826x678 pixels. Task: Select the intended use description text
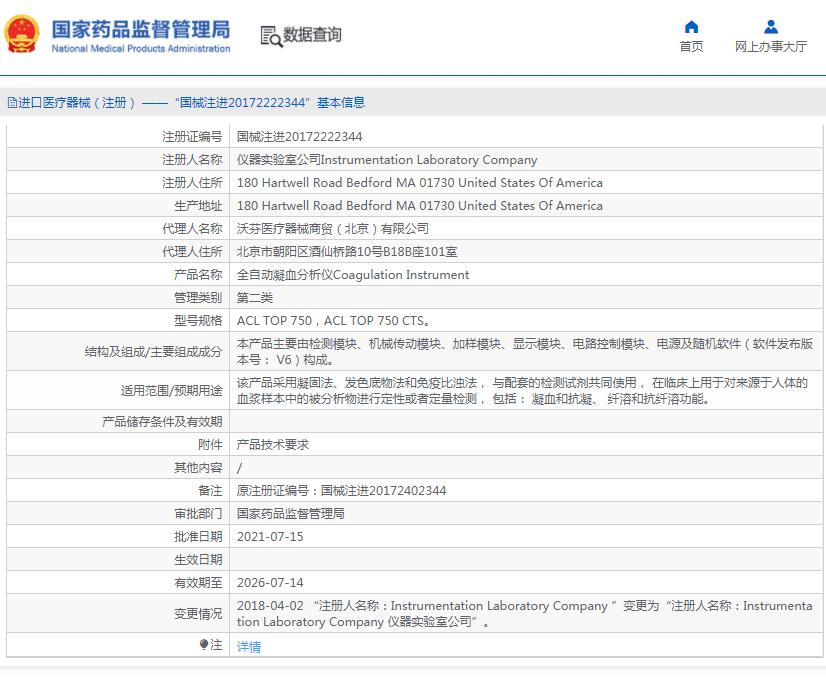click(522, 391)
